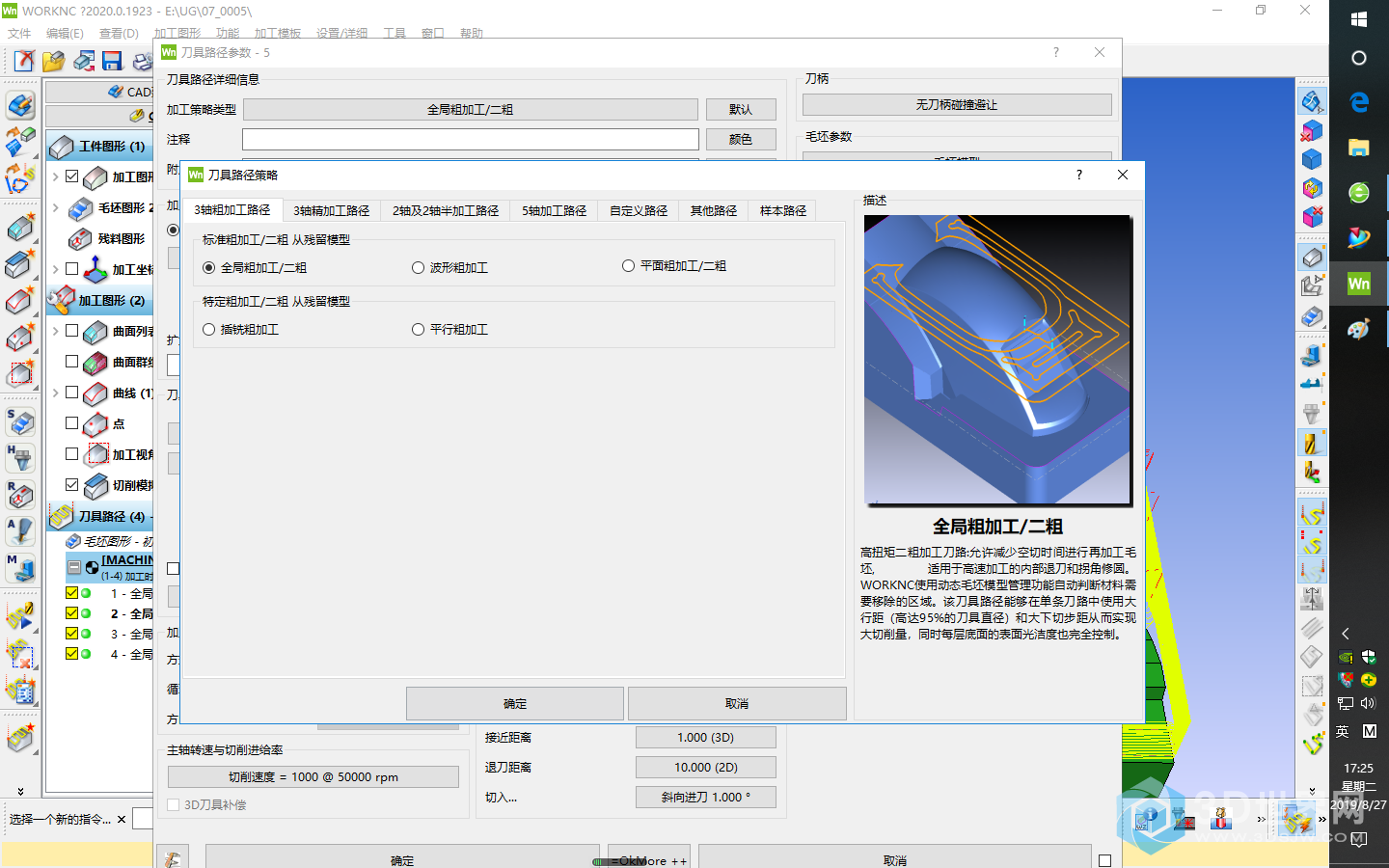Select the 平面粗加工/二粗 radio button
The height and width of the screenshot is (868, 1389).
628,266
